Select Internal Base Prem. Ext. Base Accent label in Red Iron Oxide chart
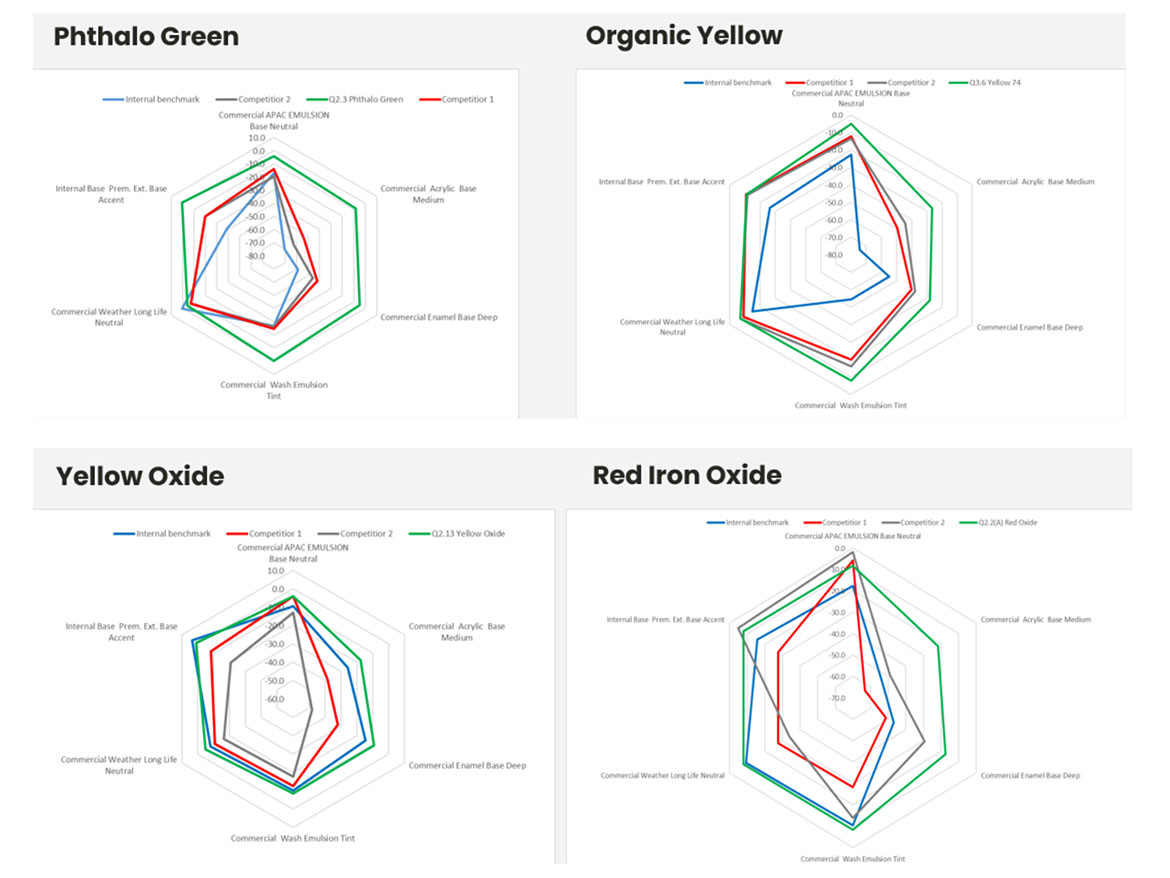 point(665,619)
